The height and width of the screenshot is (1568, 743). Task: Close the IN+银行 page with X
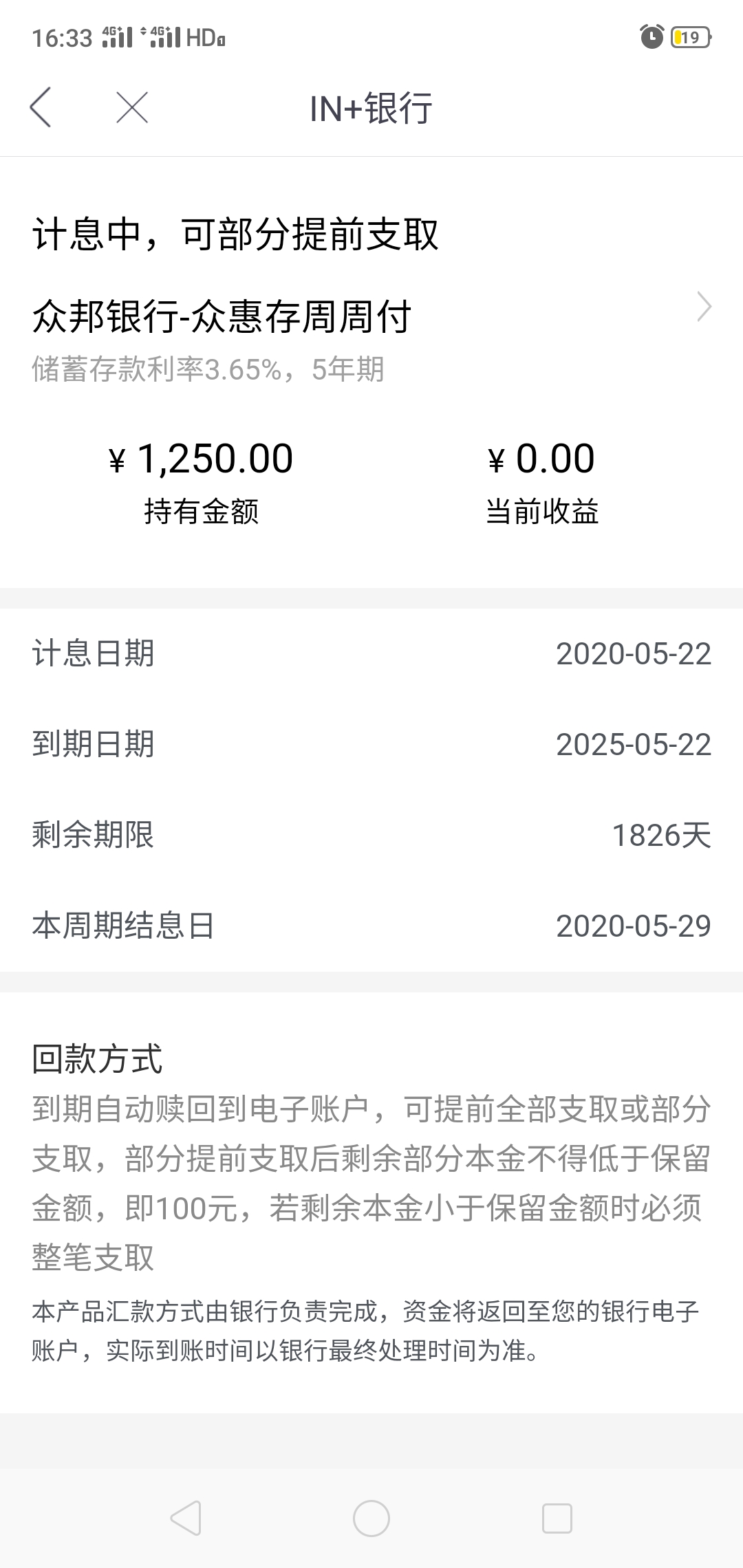132,108
